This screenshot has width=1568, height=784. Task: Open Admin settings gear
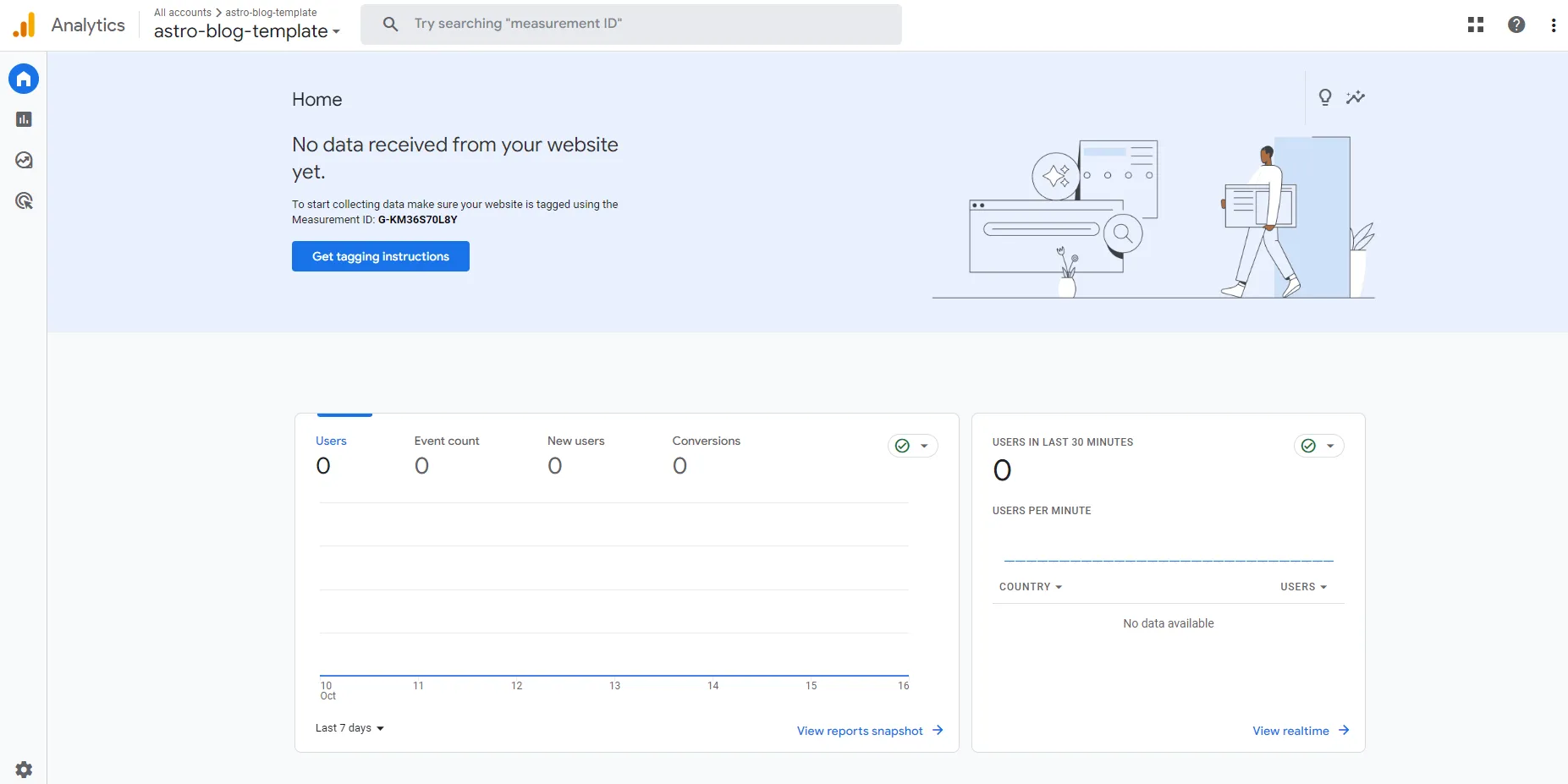[x=24, y=770]
